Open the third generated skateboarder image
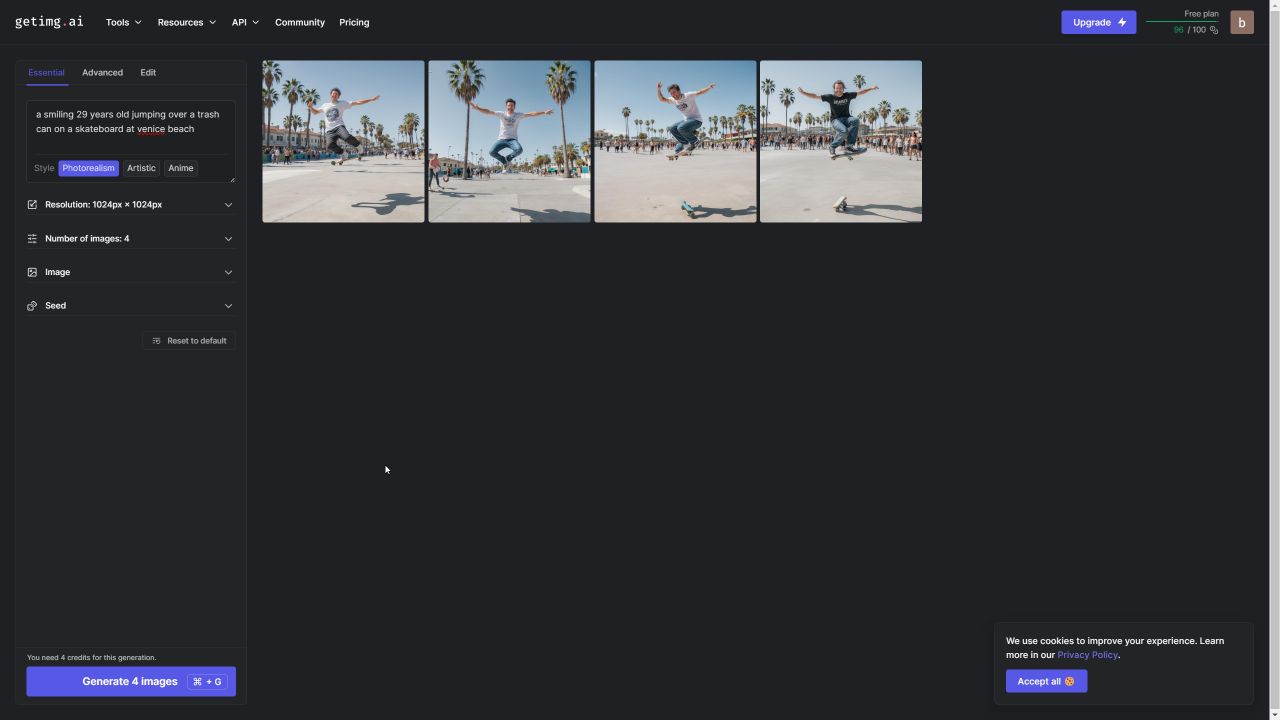The height and width of the screenshot is (720, 1280). point(675,141)
